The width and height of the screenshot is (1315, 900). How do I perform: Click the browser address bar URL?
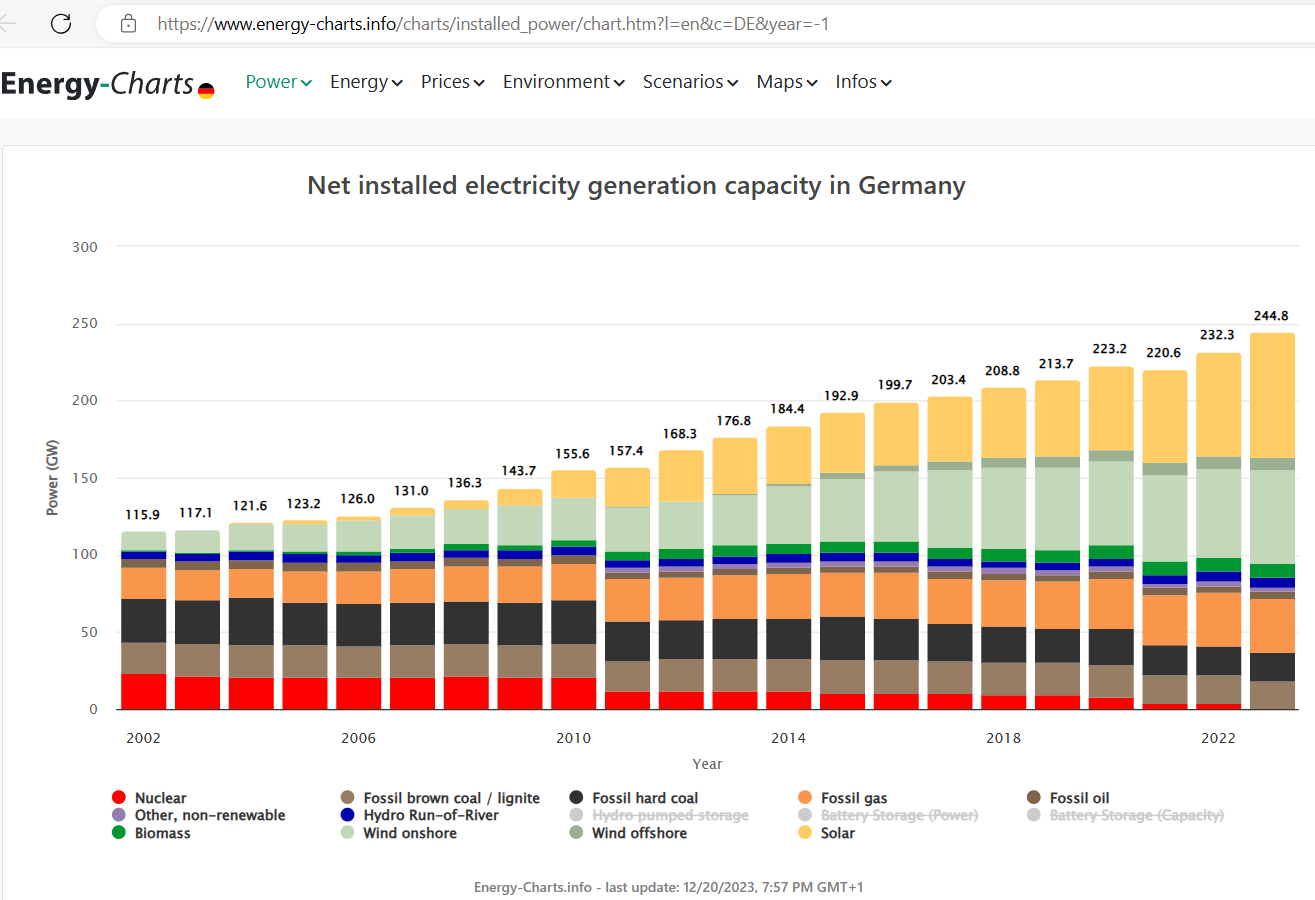point(493,23)
